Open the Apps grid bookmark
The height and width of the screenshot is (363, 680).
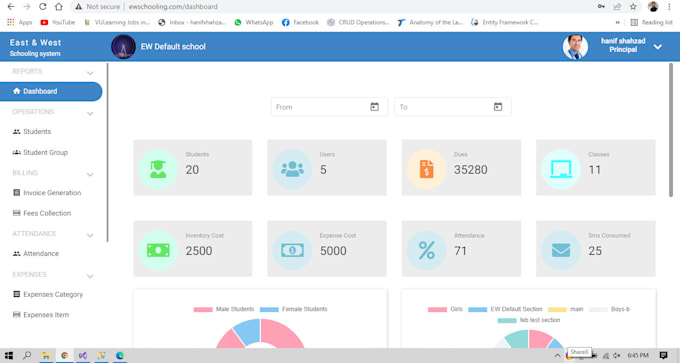click(x=20, y=22)
